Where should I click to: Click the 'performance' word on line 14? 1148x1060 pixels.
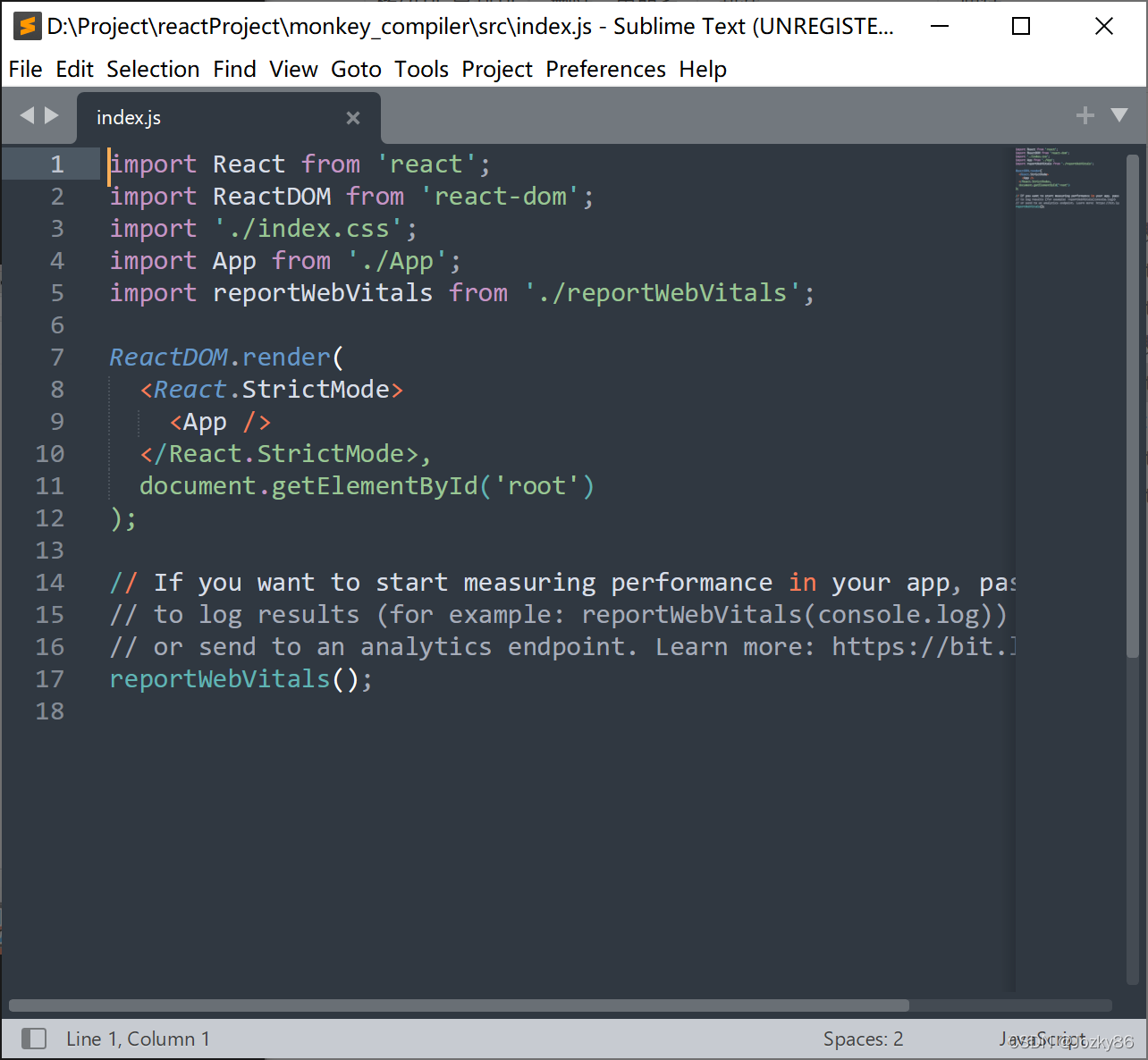click(x=692, y=583)
